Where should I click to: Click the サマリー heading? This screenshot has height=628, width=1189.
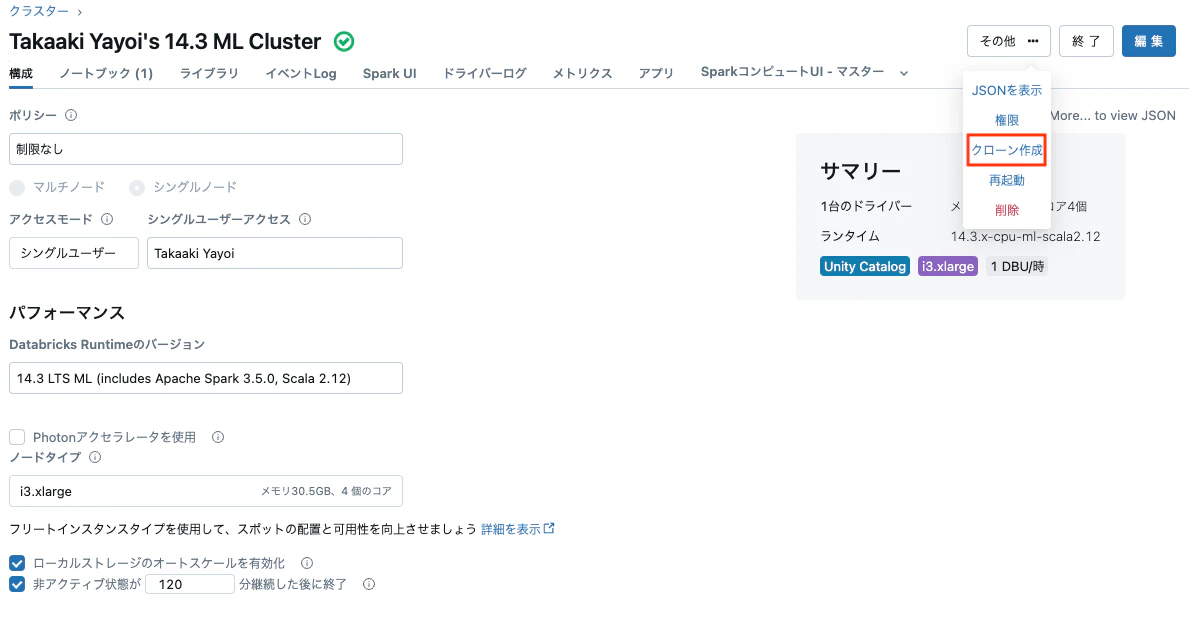tap(861, 171)
